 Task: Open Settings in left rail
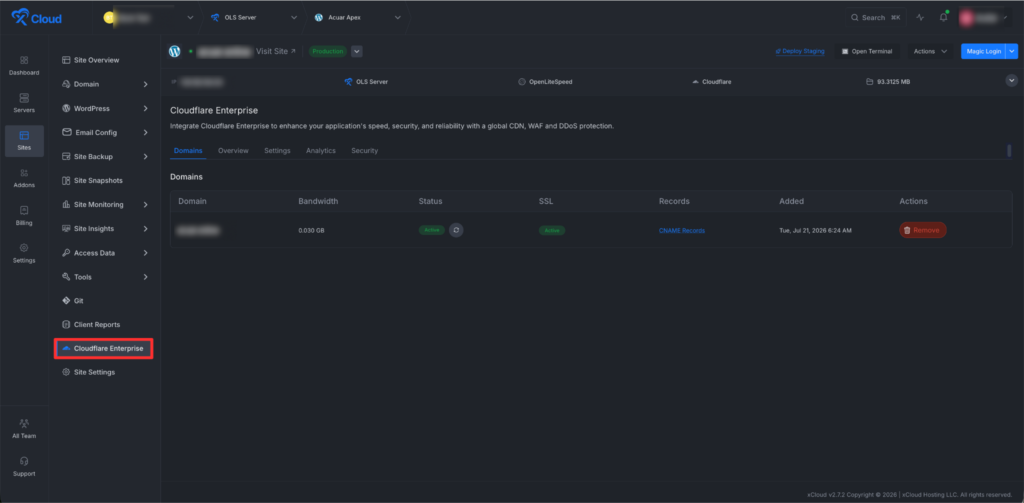pos(24,253)
